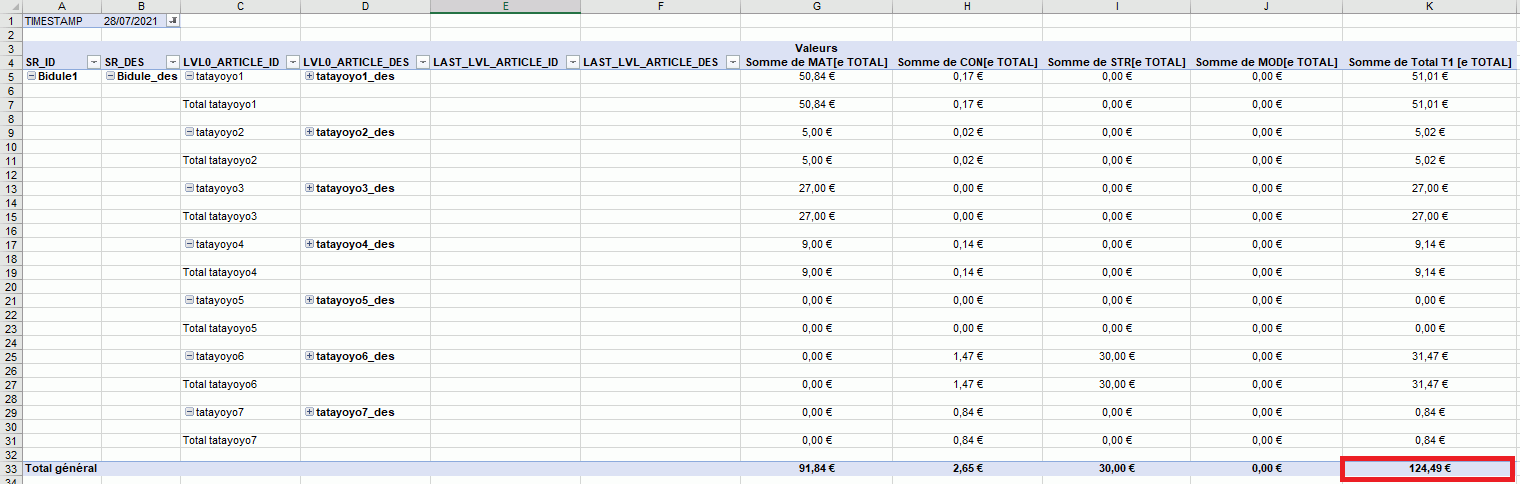This screenshot has width=1520, height=484.
Task: Collapse the tatayoyo7 row group
Action: pos(189,412)
